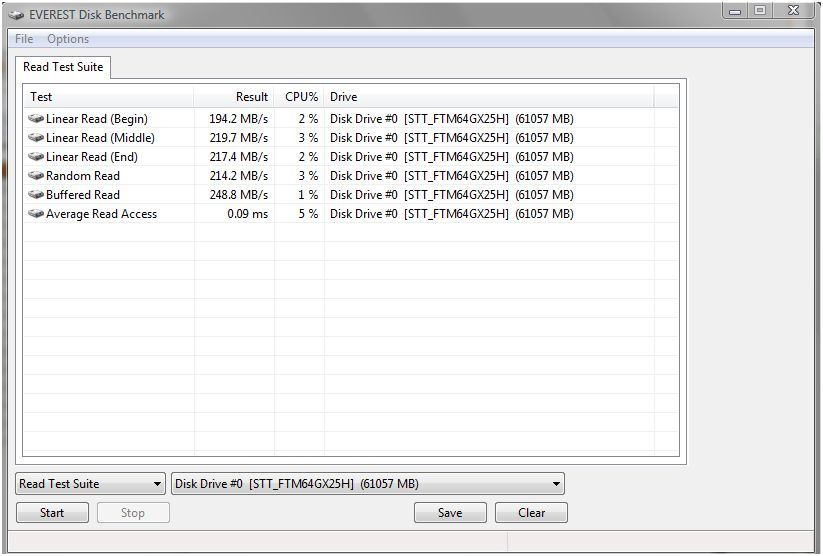Click the Buffered Read disk icon
This screenshot has height=556, width=823.
(36, 195)
